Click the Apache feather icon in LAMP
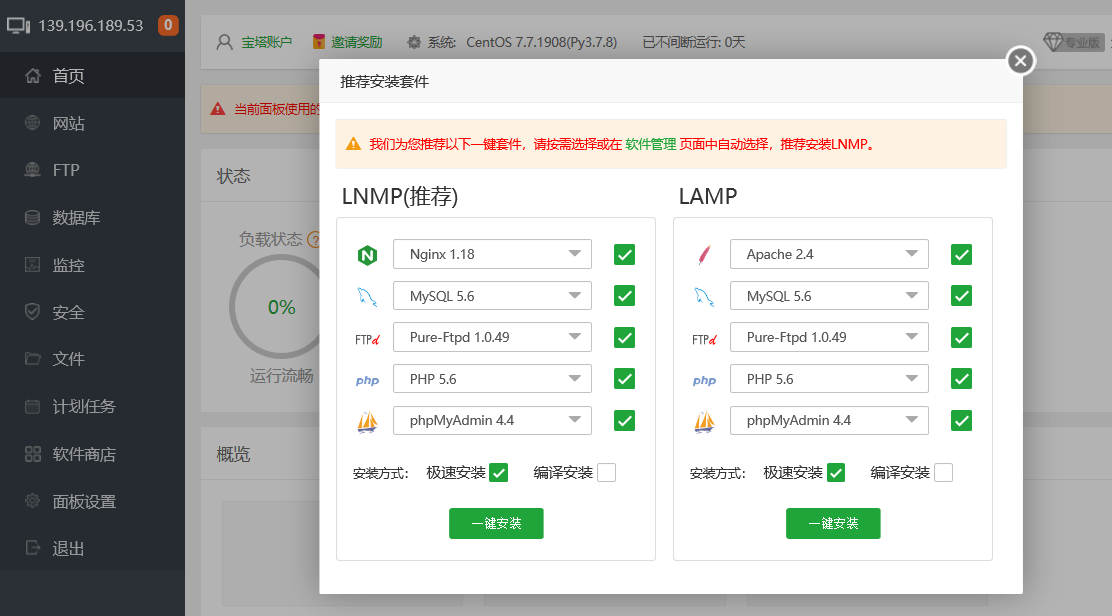 (704, 254)
